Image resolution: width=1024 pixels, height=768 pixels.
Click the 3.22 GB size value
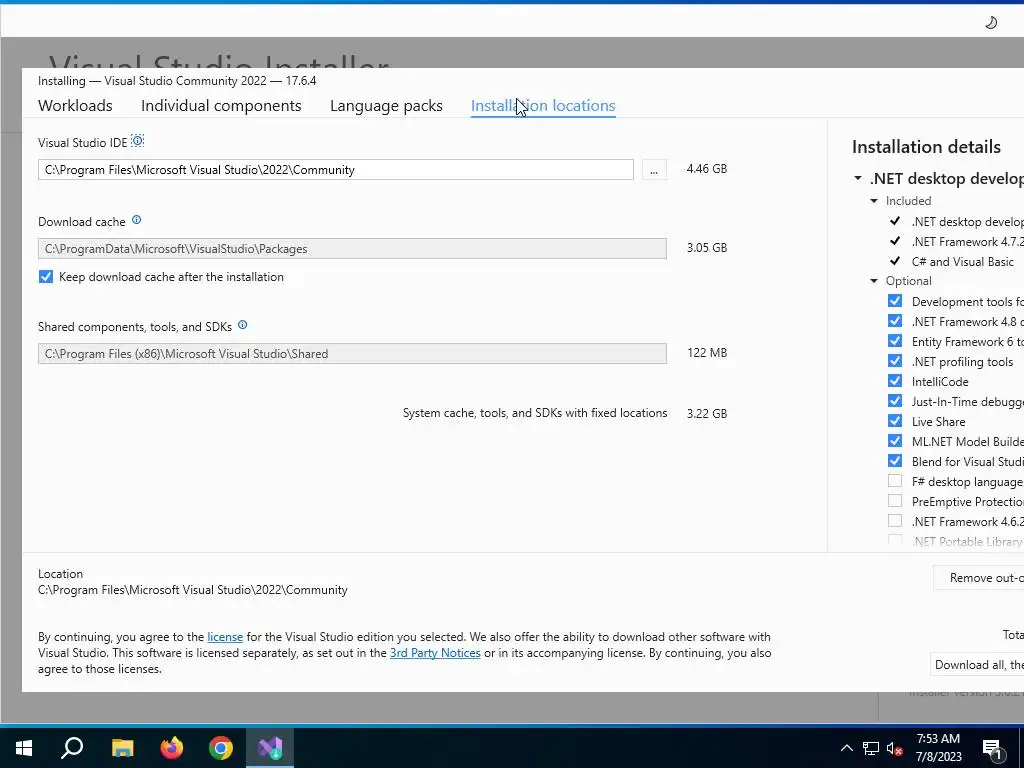(707, 414)
